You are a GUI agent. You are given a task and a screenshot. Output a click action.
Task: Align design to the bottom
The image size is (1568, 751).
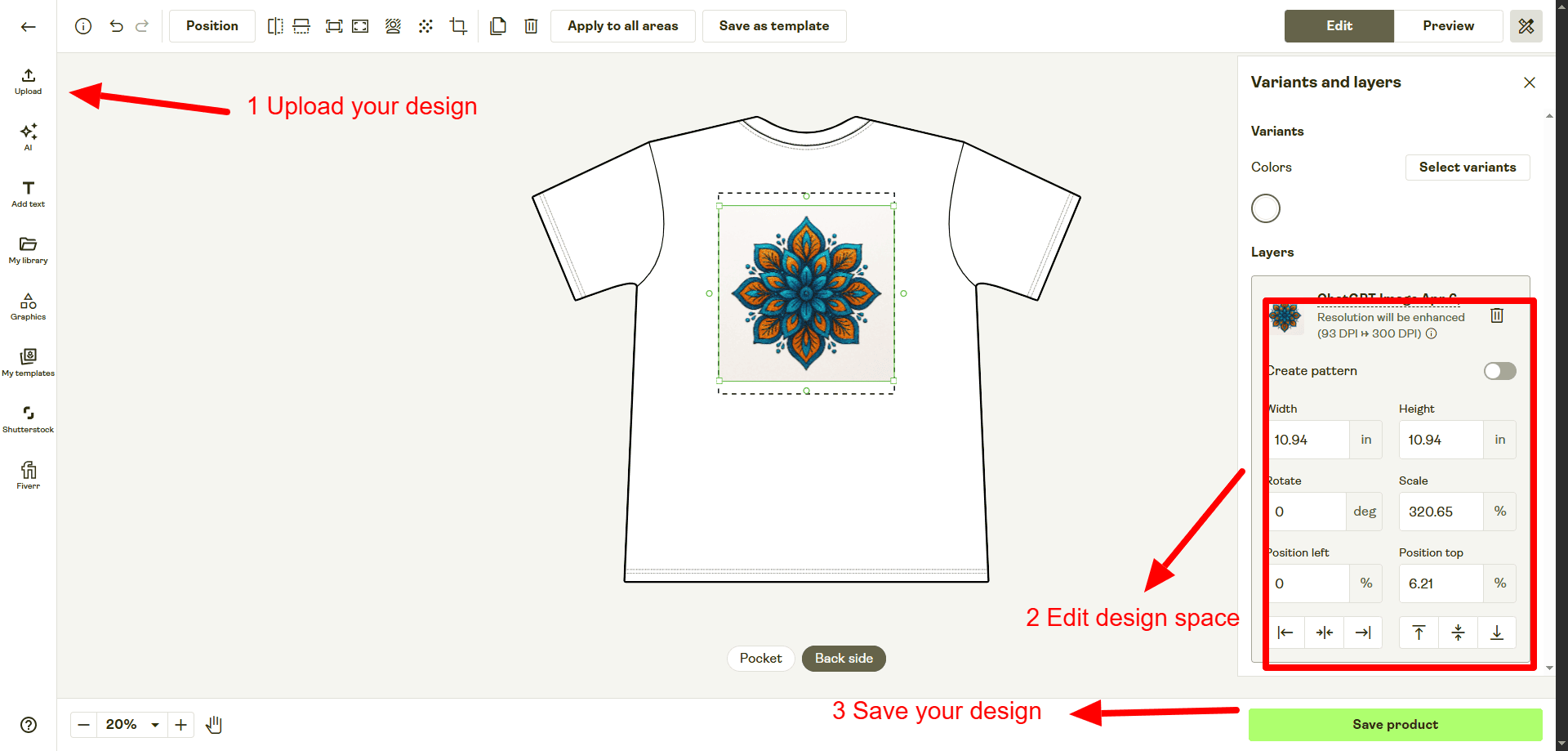tap(1496, 633)
